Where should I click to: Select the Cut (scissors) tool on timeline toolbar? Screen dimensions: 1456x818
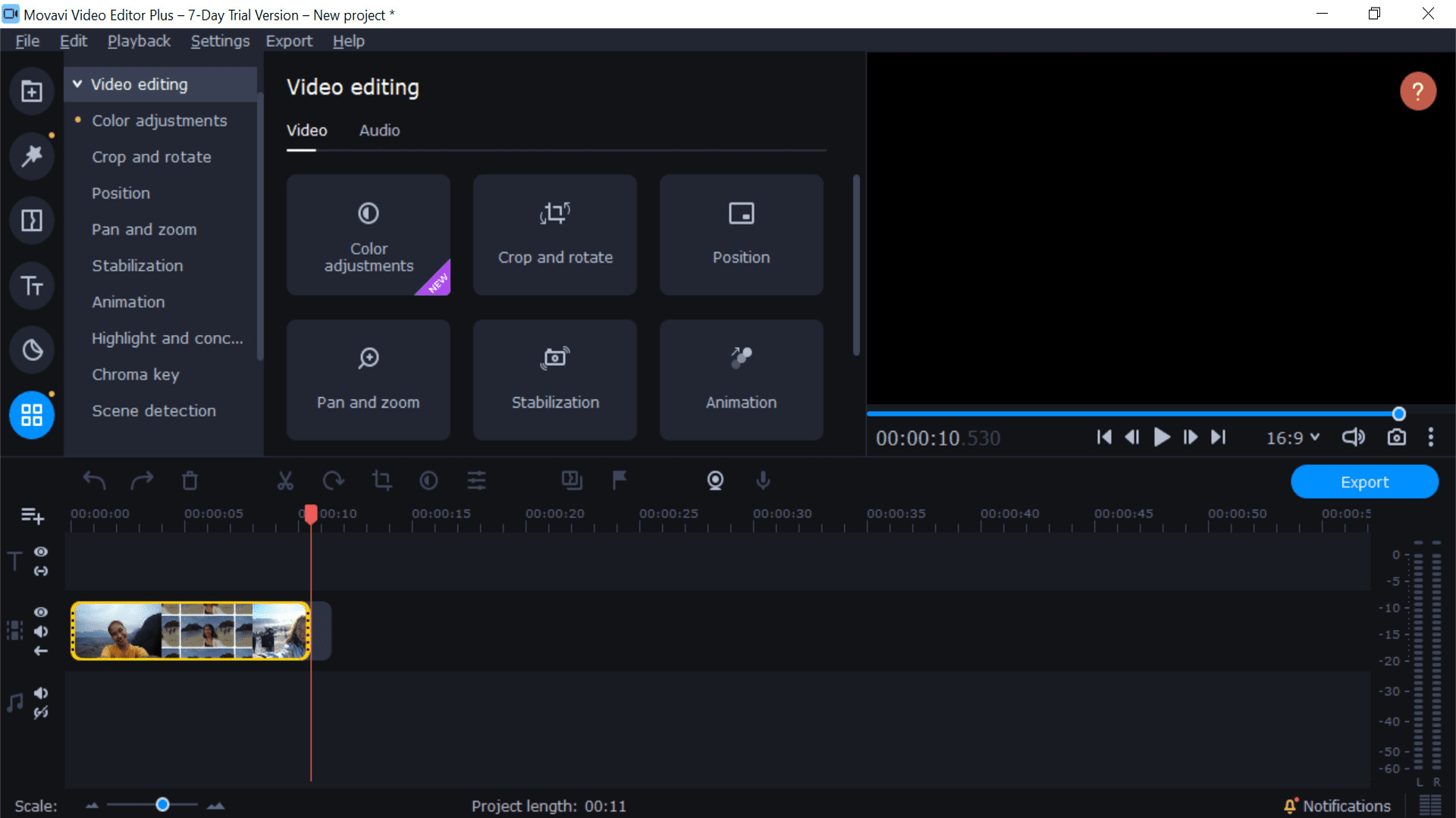285,481
